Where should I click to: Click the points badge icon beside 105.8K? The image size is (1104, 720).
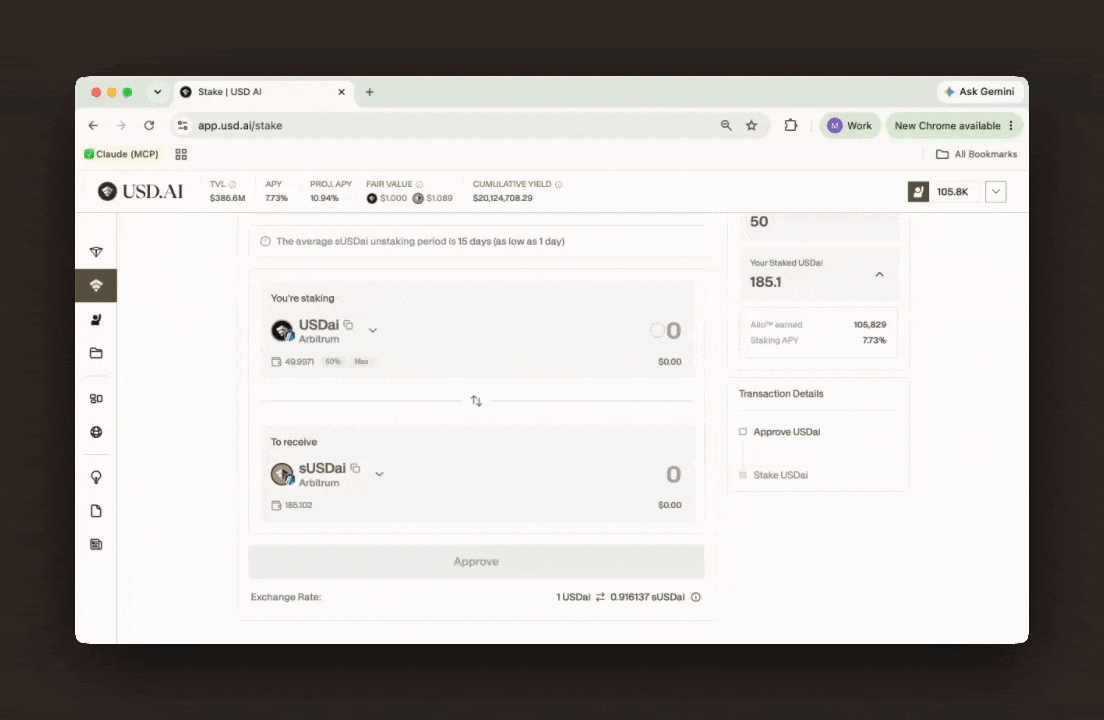pos(918,191)
